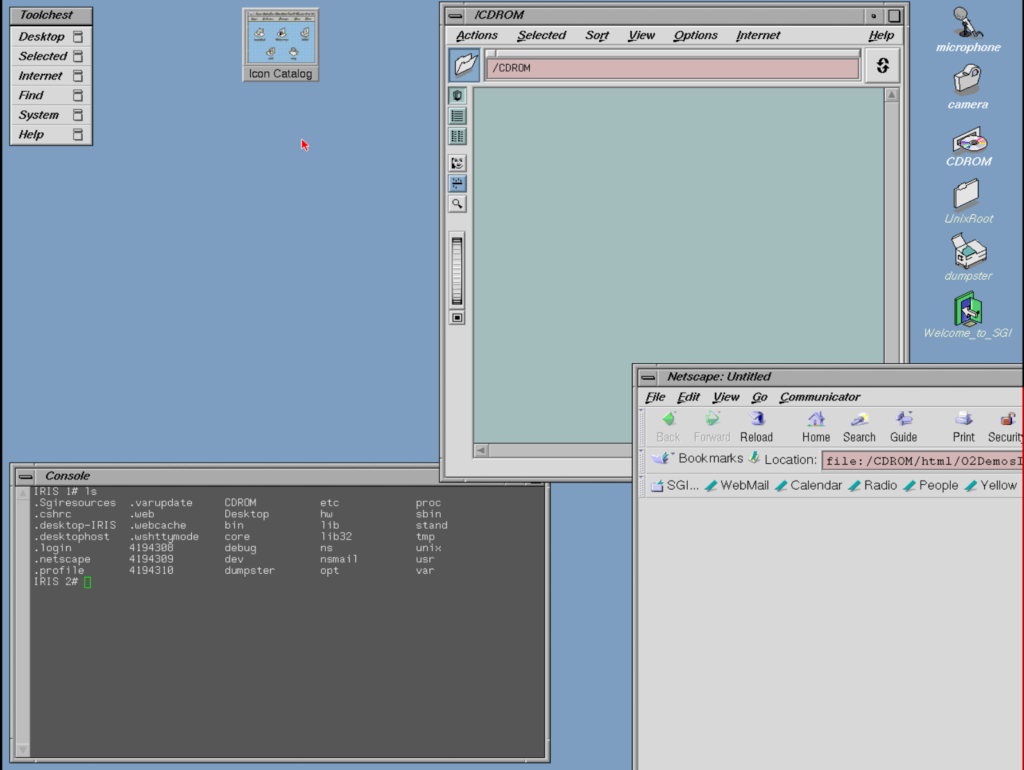Open the Guide in Netscape toolbar
The image size is (1024, 770).
pyautogui.click(x=904, y=427)
